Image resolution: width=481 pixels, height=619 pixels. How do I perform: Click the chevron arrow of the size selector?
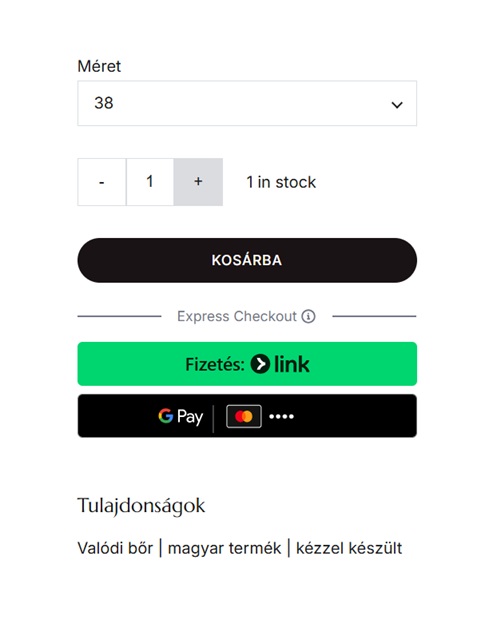click(x=396, y=105)
